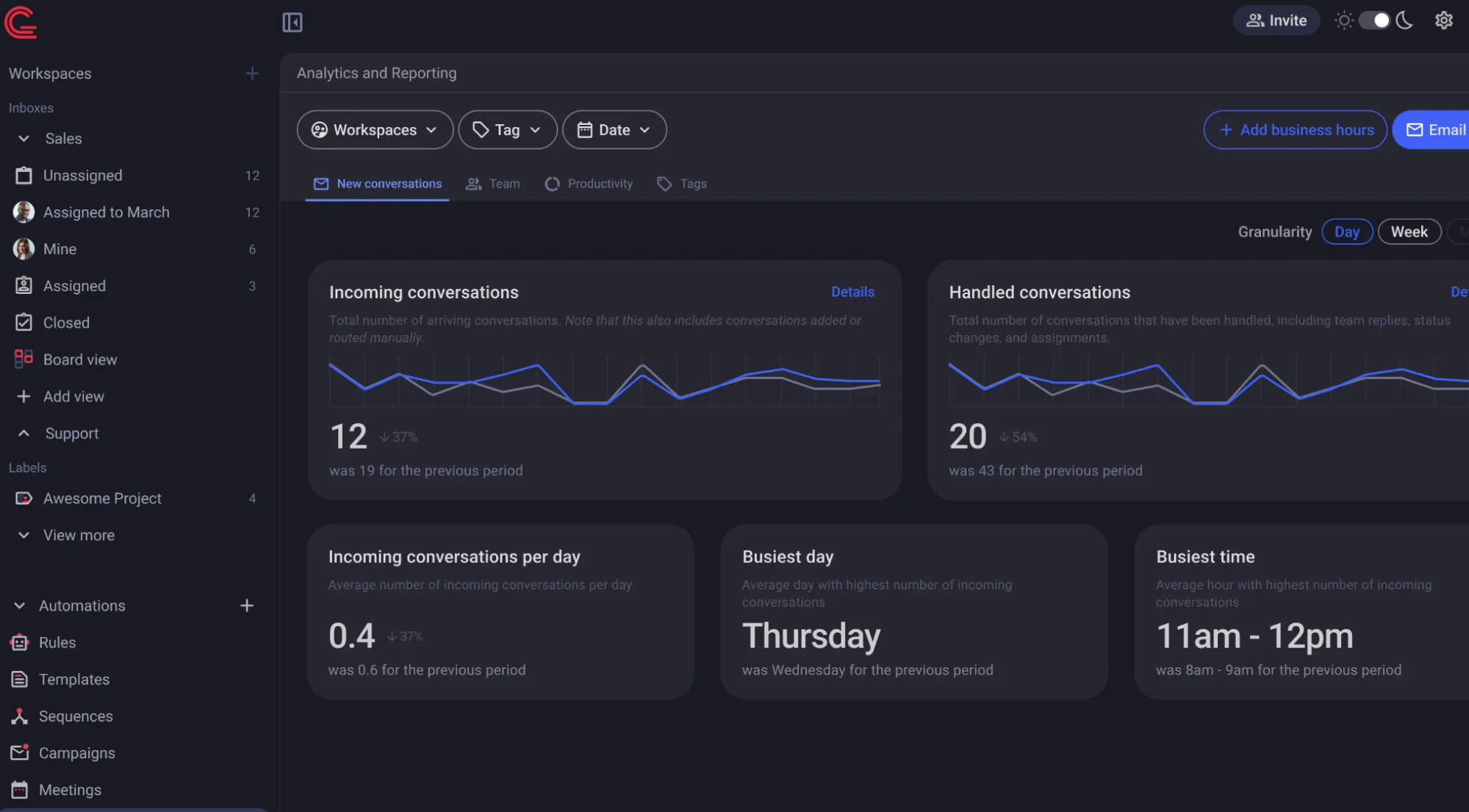This screenshot has width=1469, height=812.
Task: Switch to the Team tab
Action: [492, 184]
